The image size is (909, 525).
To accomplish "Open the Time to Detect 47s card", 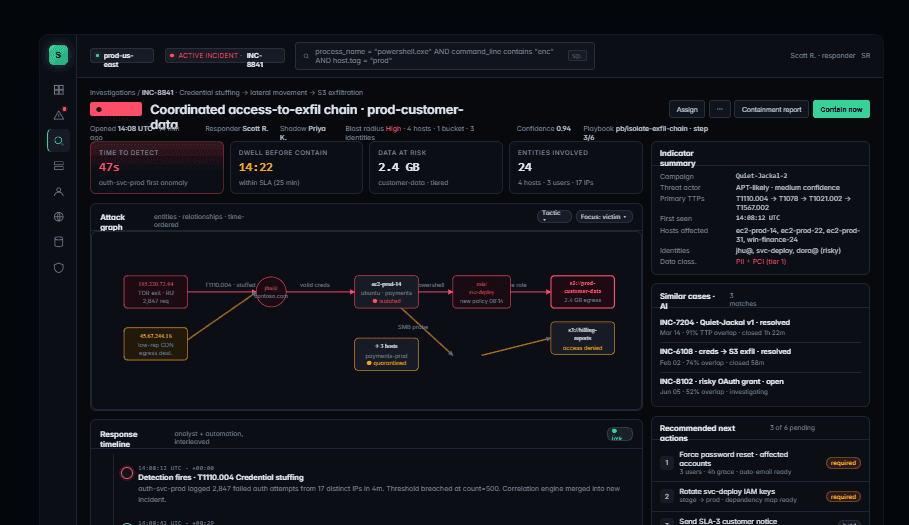I will (157, 167).
